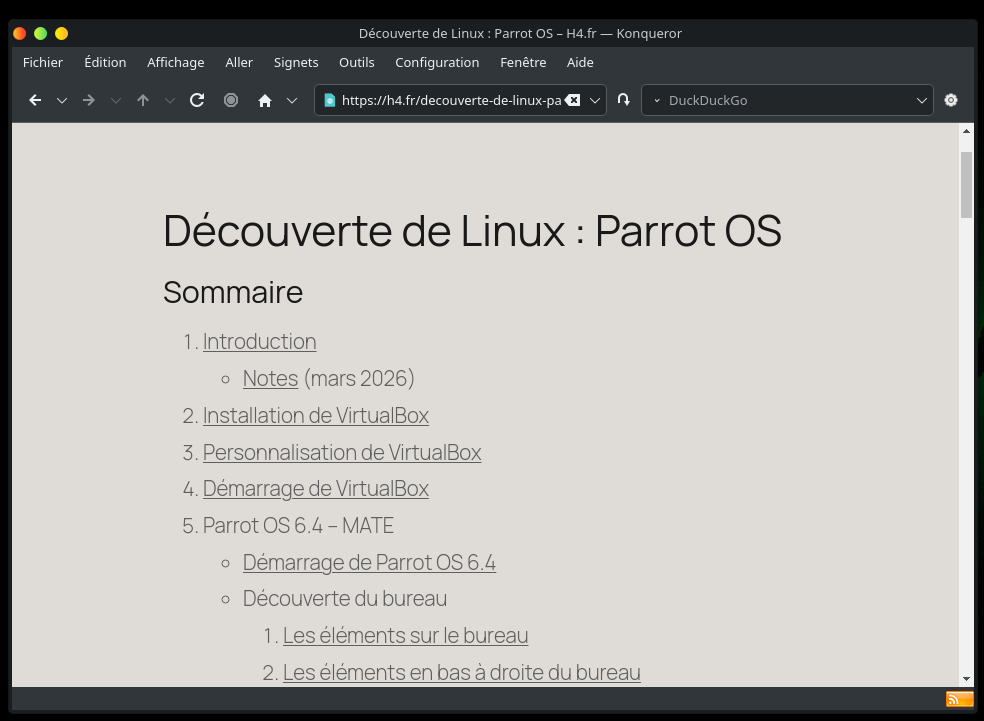Click the Stop loading icon
984x721 pixels.
tap(231, 100)
